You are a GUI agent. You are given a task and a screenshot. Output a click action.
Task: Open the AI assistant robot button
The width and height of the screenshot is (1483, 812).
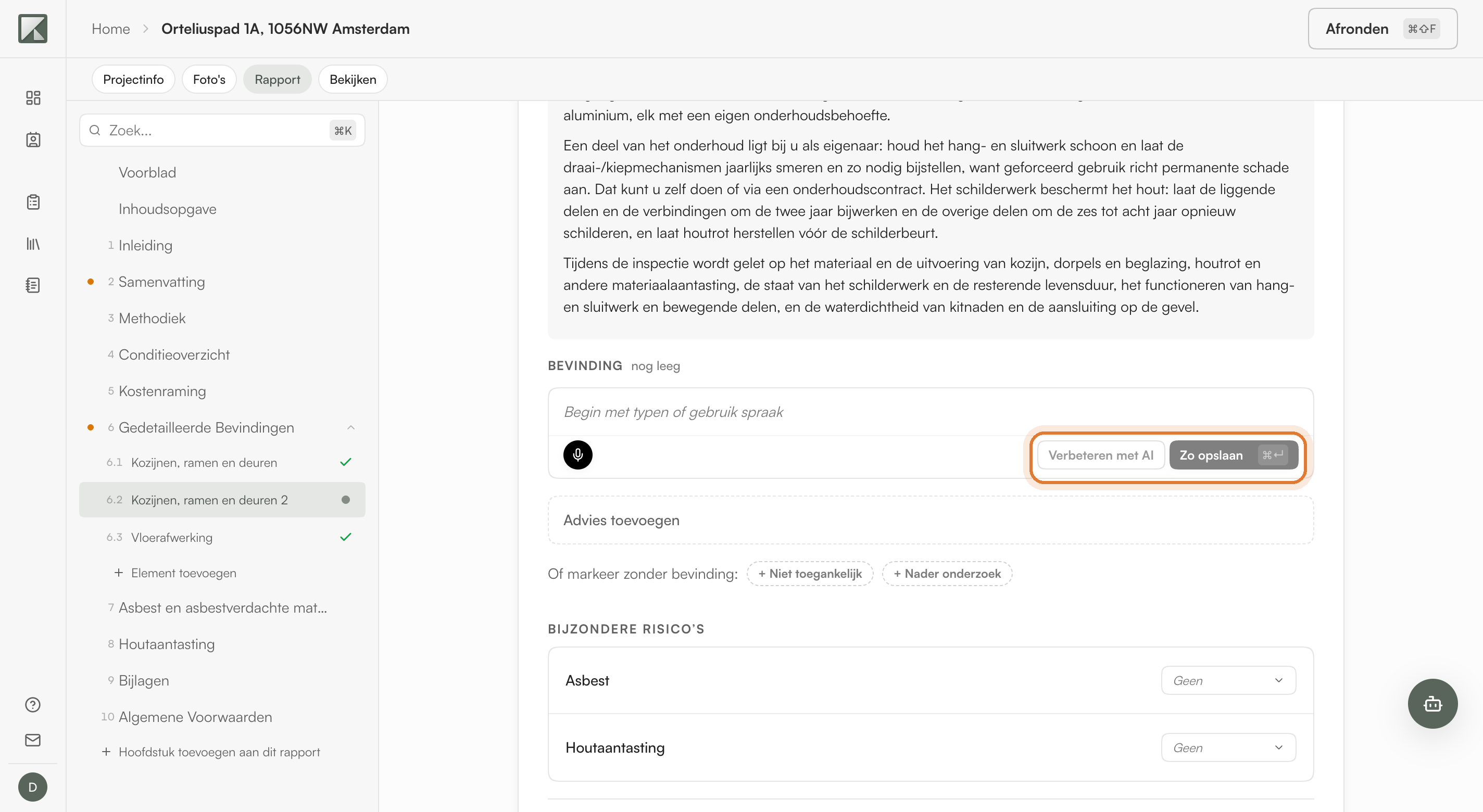click(1432, 704)
